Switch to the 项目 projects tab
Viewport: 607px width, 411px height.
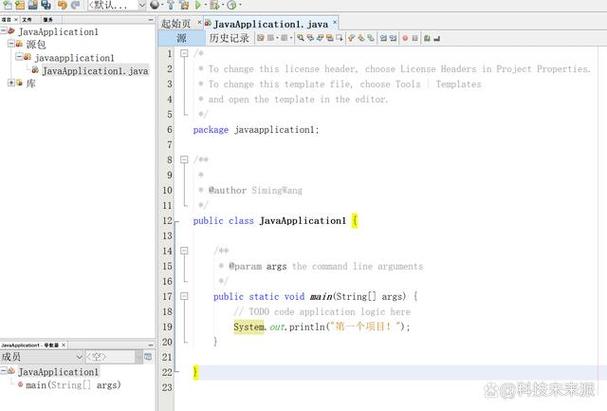6,19
